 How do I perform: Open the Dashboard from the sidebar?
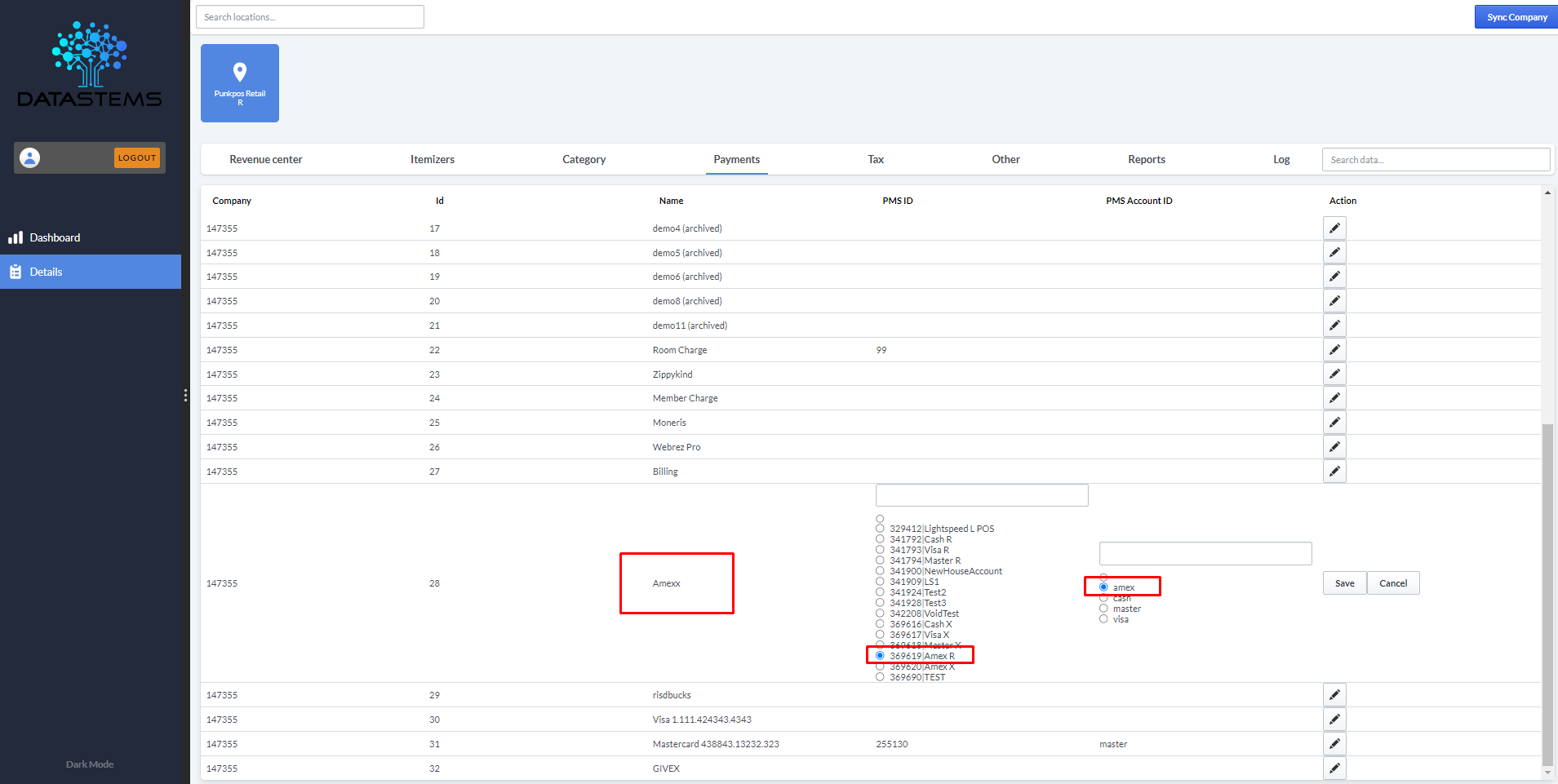coord(55,237)
